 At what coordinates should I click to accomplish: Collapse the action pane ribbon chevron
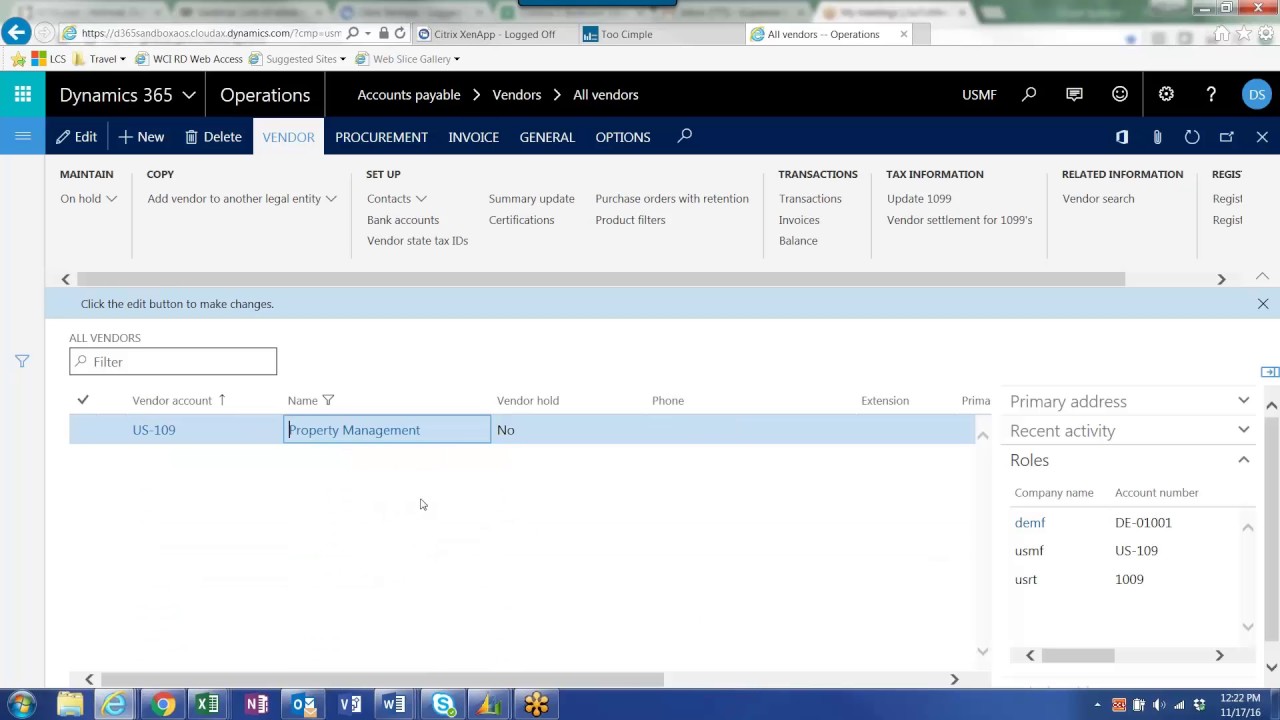click(1262, 276)
